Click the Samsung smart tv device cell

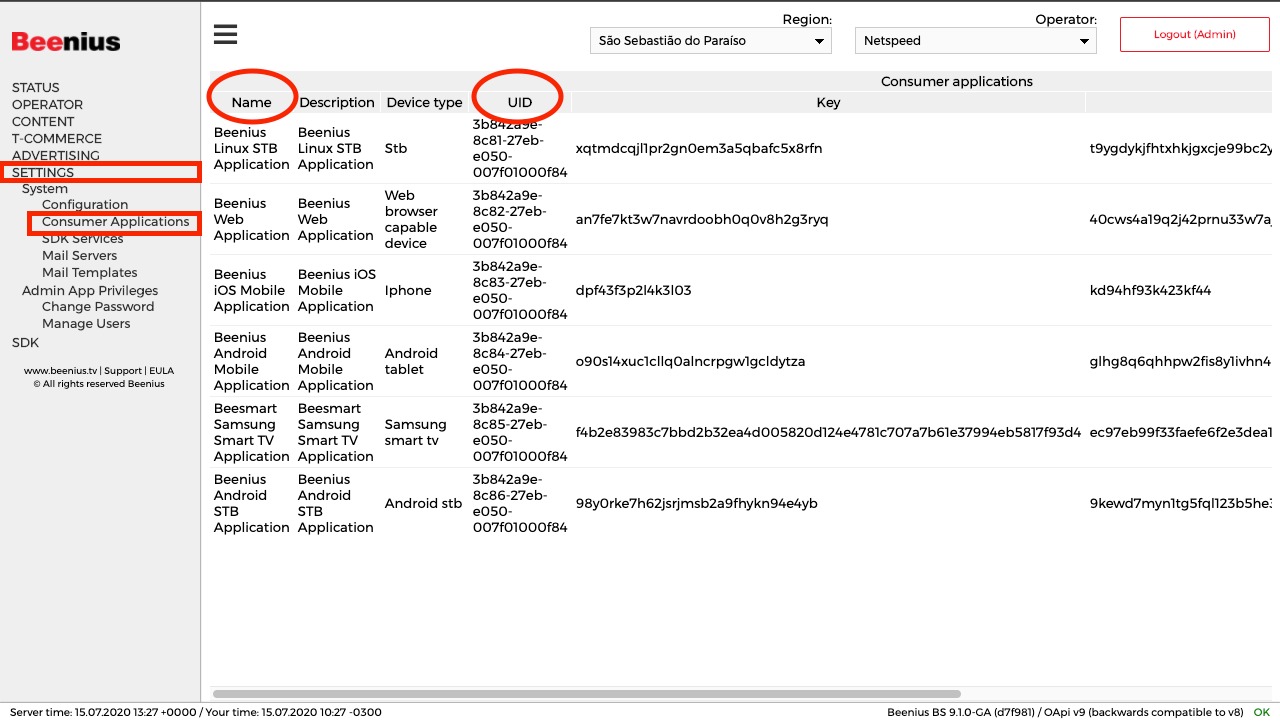pyautogui.click(x=415, y=433)
